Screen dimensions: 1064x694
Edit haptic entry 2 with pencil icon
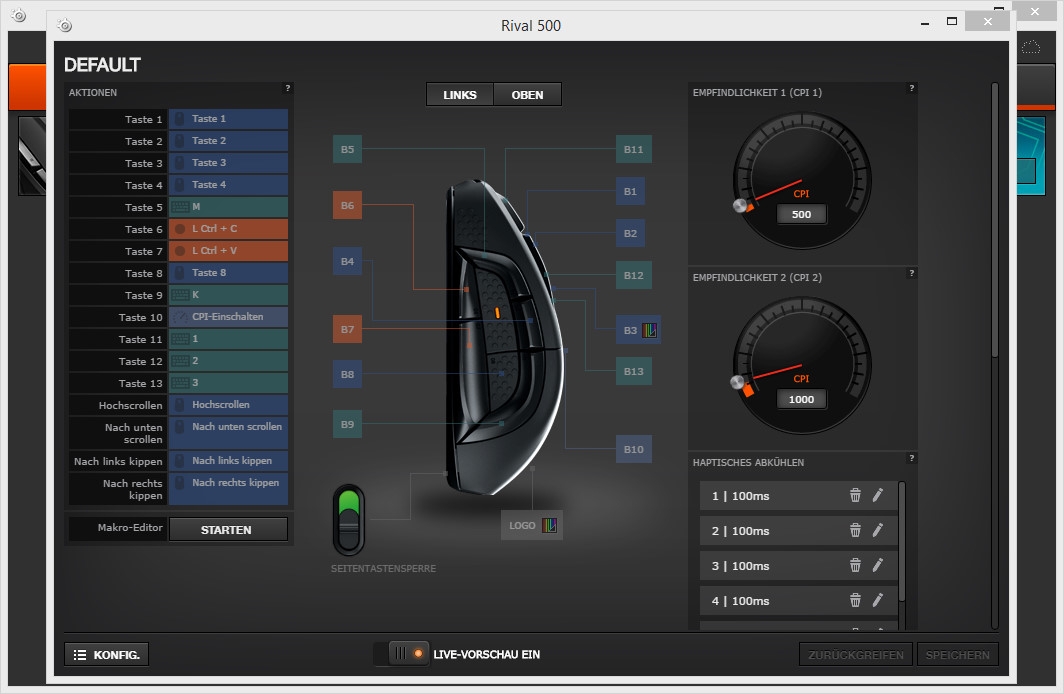tap(878, 530)
